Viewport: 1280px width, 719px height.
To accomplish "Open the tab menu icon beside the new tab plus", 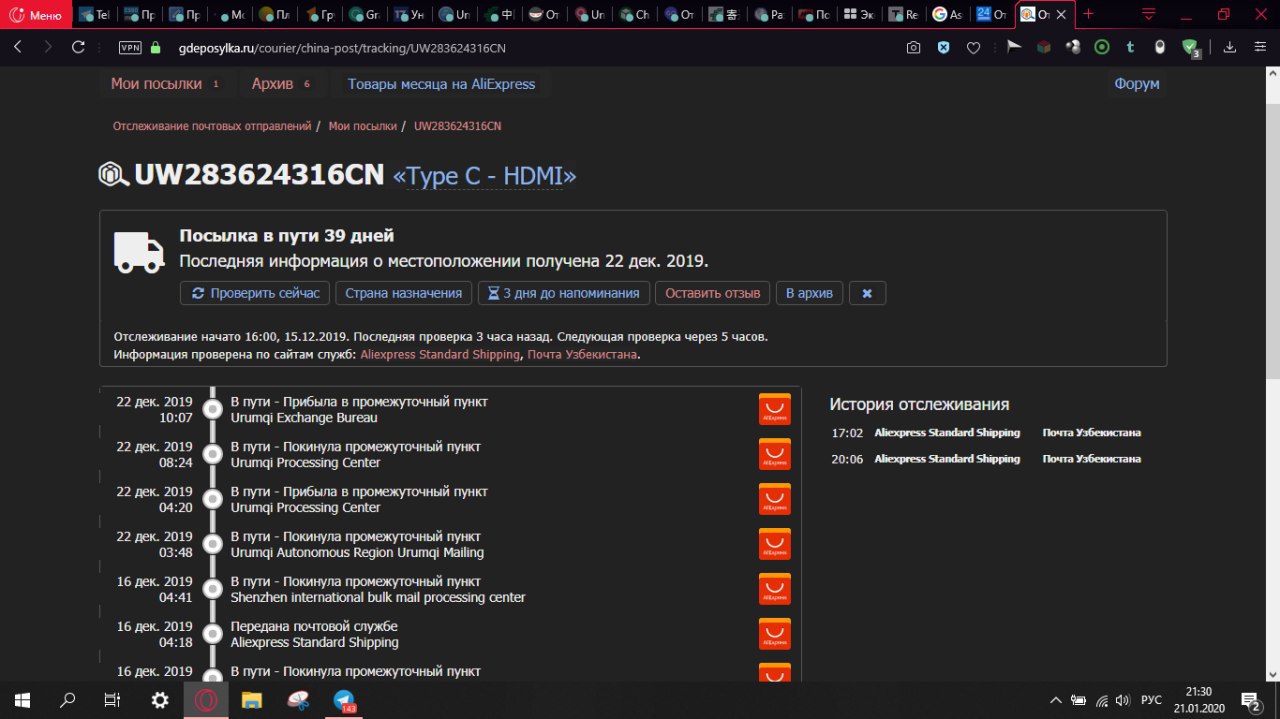I will [1148, 14].
